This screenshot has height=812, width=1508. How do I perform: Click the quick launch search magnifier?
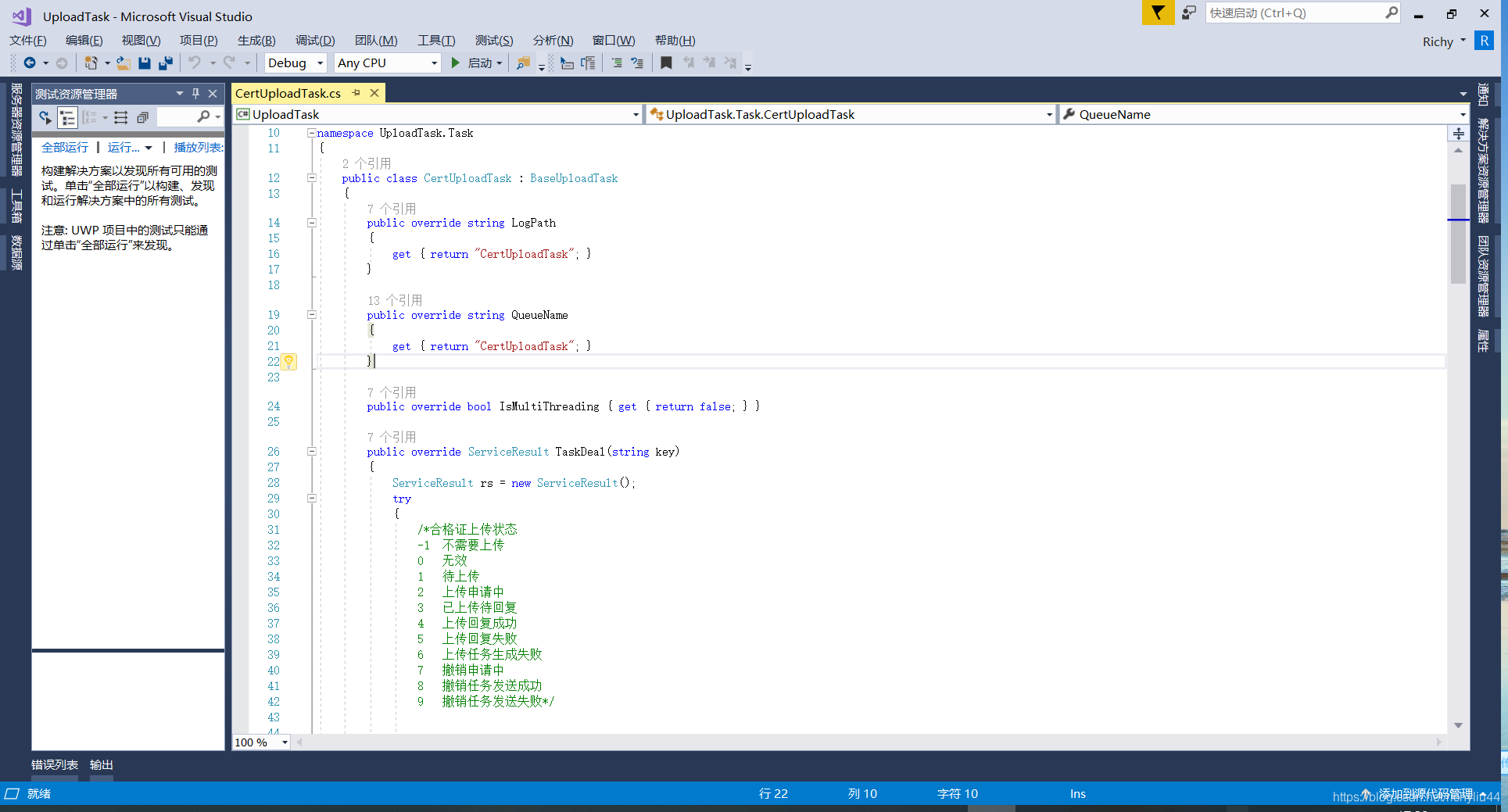click(x=1392, y=13)
